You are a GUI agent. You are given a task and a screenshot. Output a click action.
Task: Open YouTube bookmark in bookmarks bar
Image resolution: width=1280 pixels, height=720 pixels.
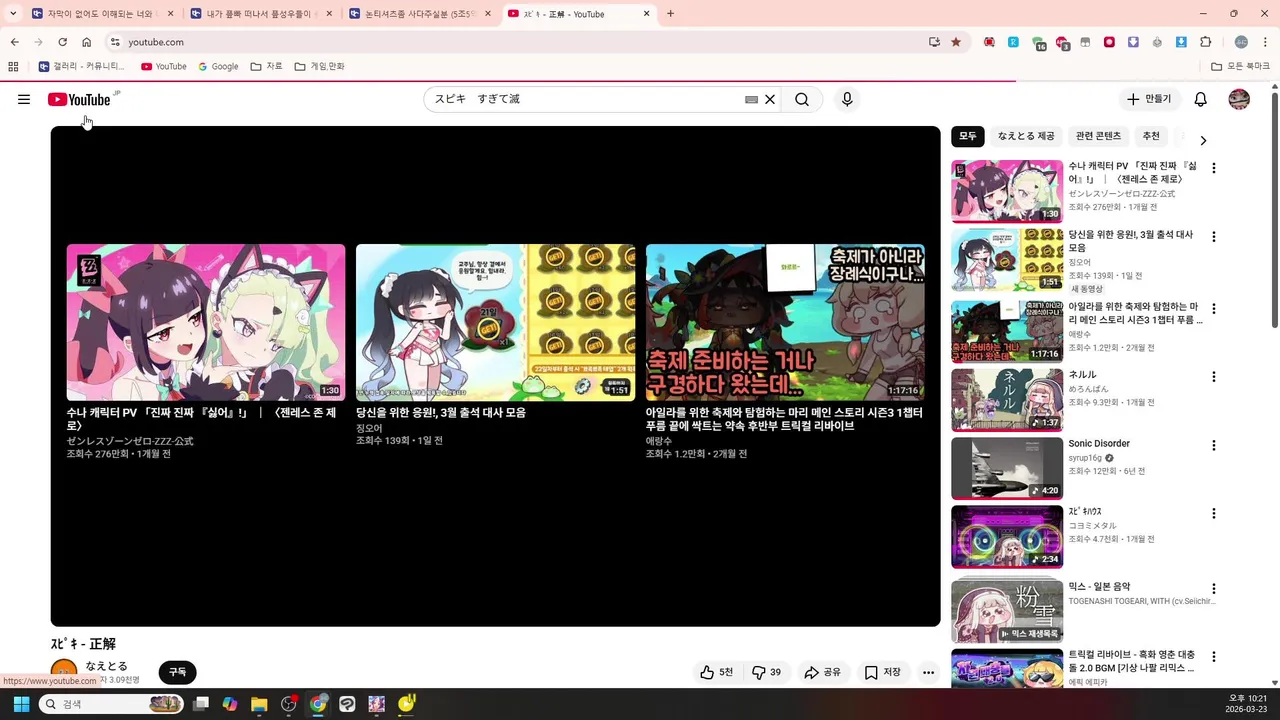(164, 67)
